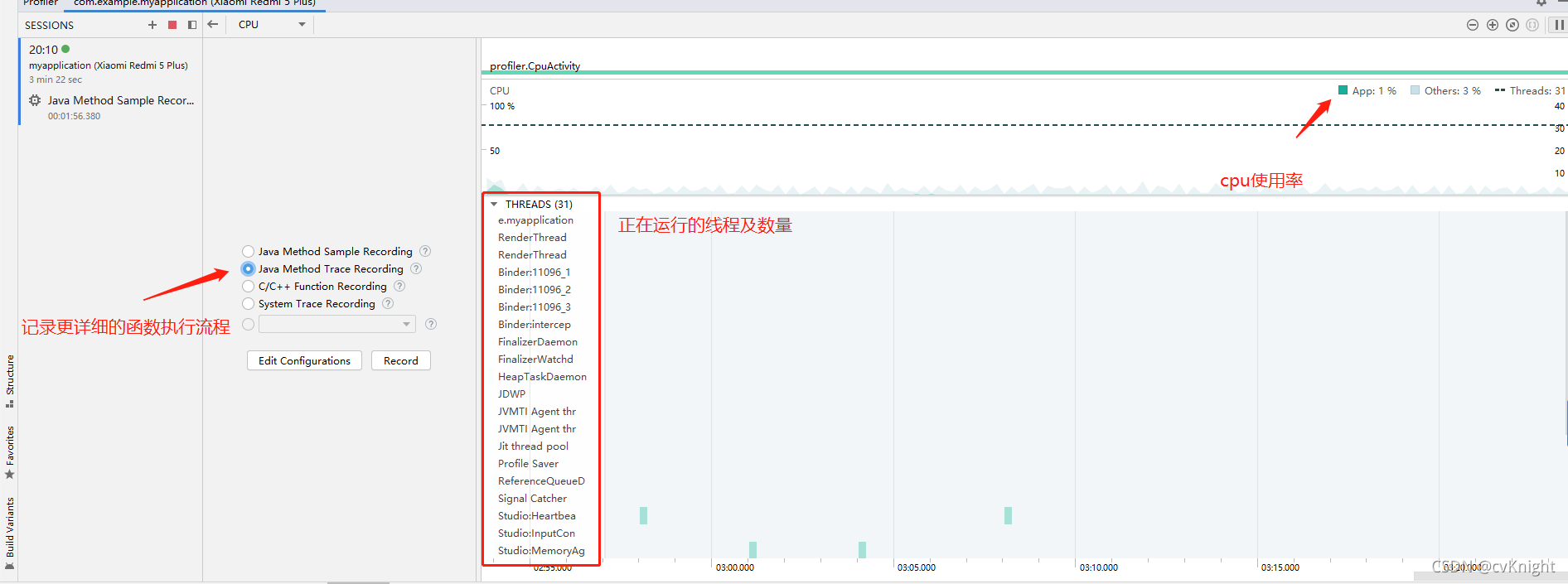
Task: Select the custom configuration radio button
Action: (248, 324)
